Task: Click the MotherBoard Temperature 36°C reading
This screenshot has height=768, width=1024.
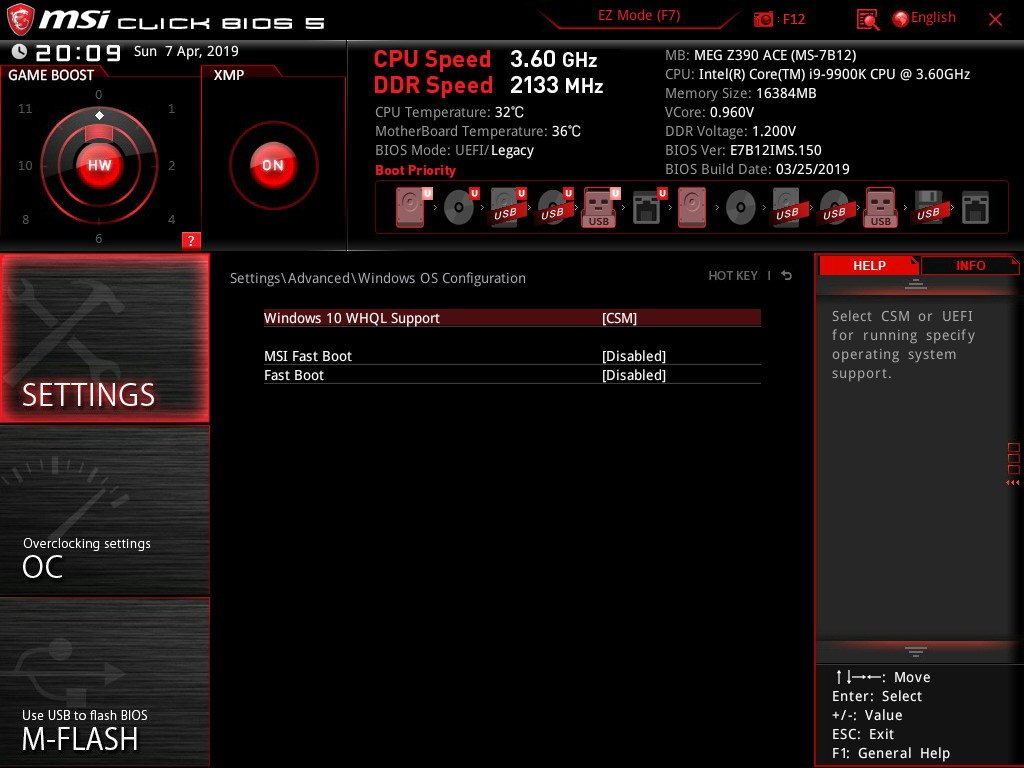Action: [x=478, y=131]
